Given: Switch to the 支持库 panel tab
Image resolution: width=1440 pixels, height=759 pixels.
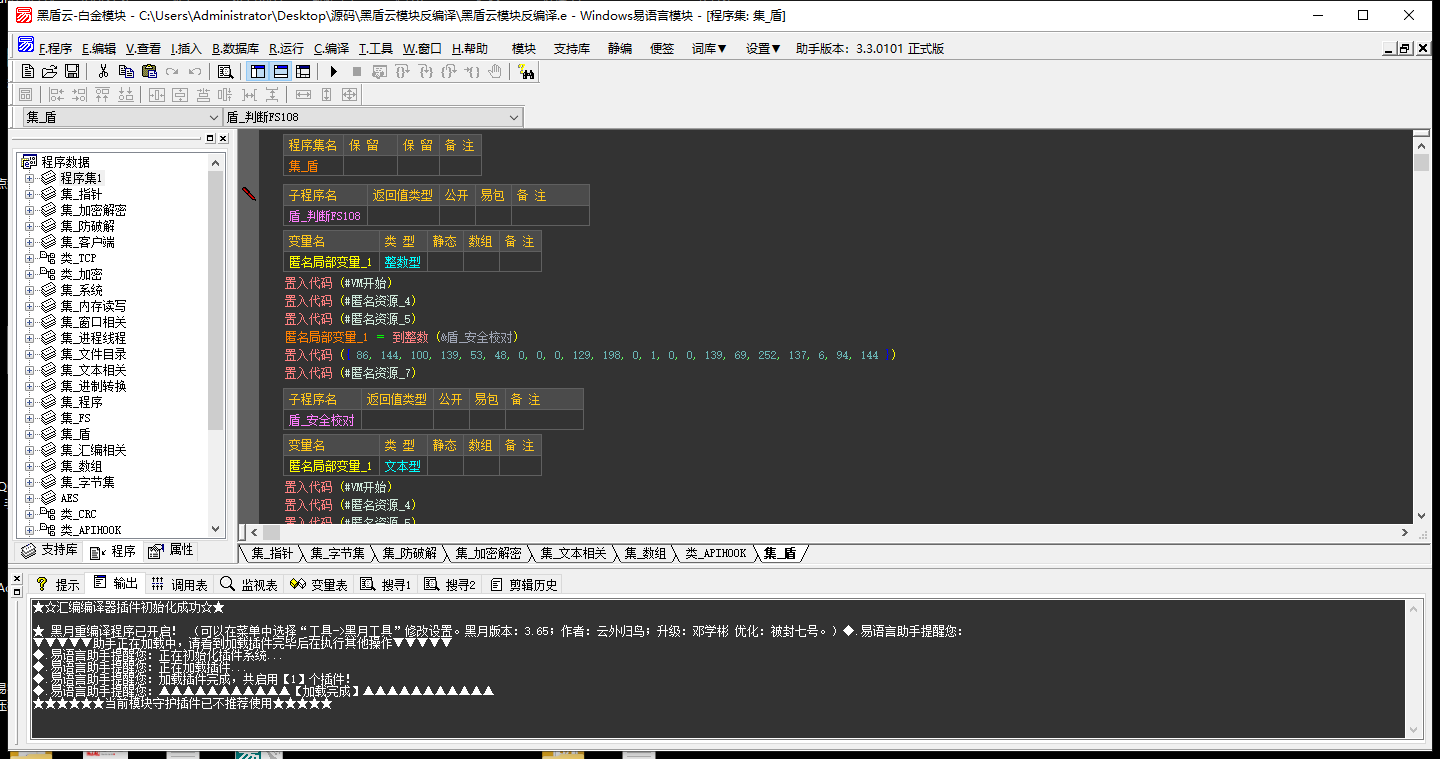Looking at the screenshot, I should pos(50,550).
